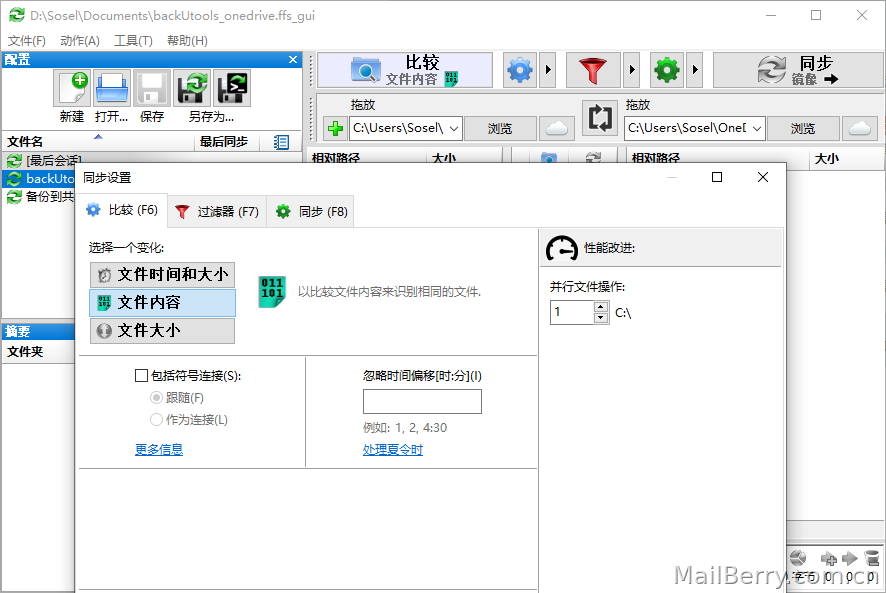Screen dimensions: 886x593
Task: Click the blue gear comparison settings icon
Action: [x=520, y=70]
